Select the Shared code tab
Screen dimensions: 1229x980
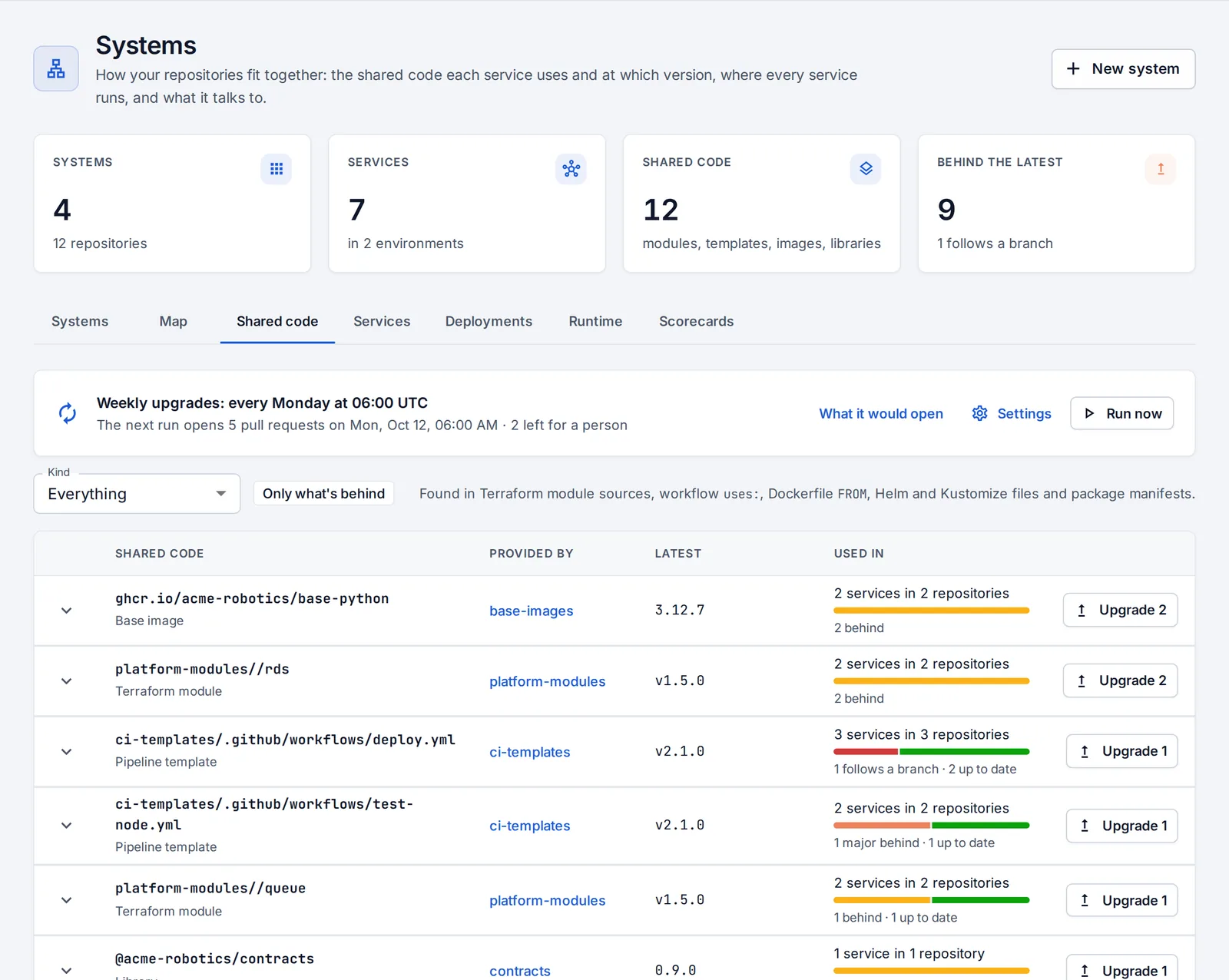click(x=277, y=321)
